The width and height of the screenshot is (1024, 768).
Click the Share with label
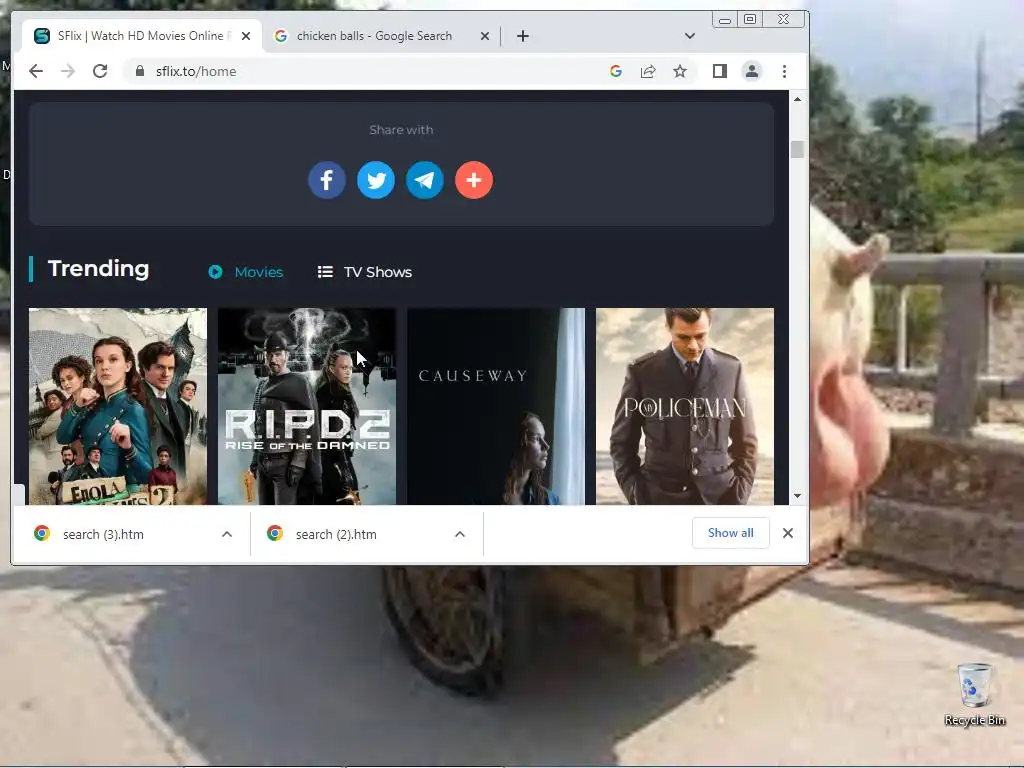tap(401, 129)
